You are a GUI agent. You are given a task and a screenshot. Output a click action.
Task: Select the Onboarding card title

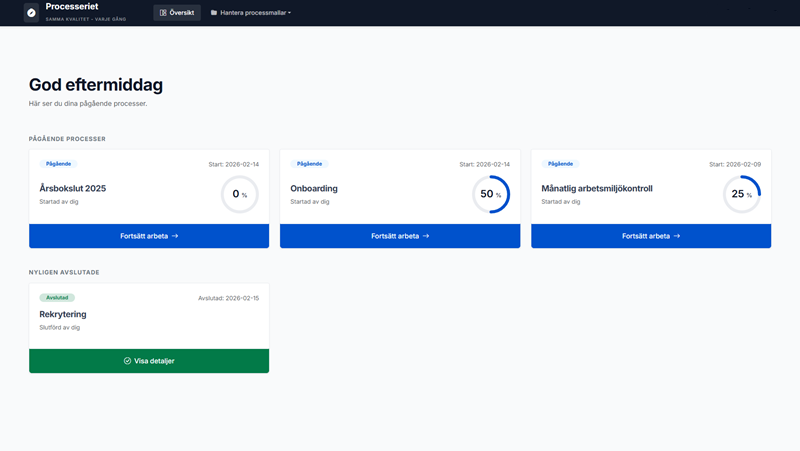pos(314,188)
